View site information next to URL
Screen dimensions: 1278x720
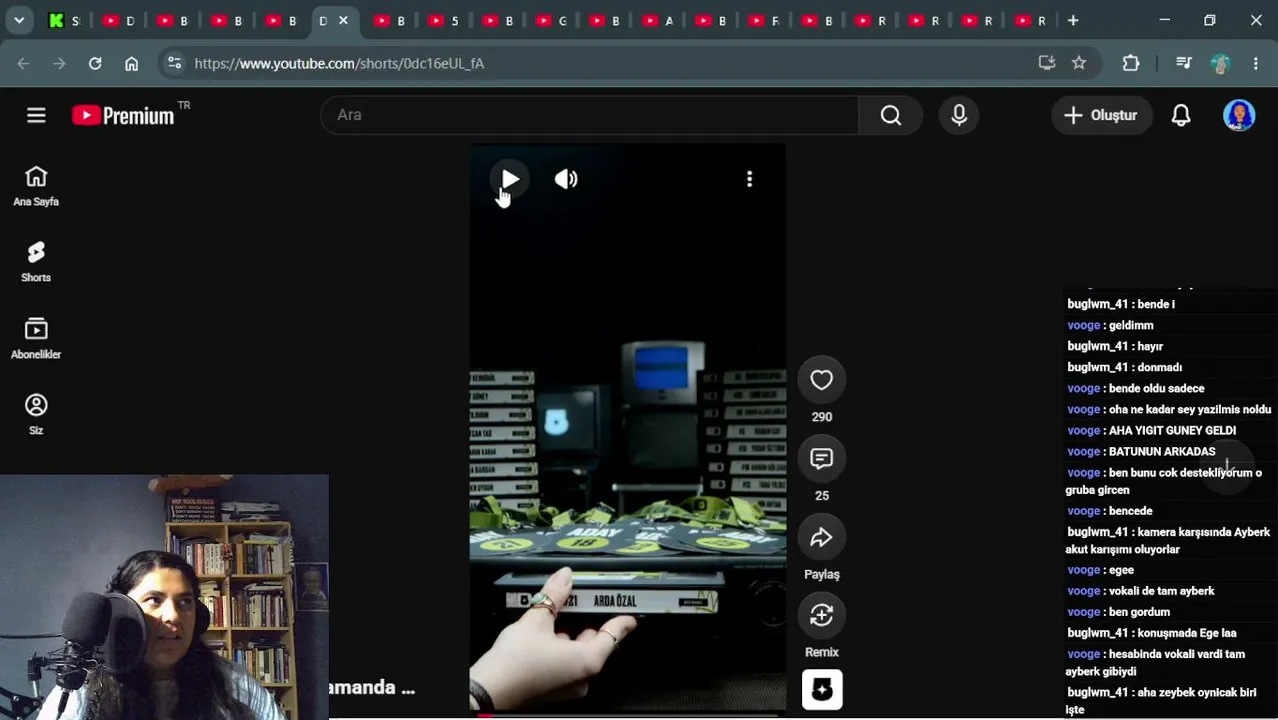[174, 63]
